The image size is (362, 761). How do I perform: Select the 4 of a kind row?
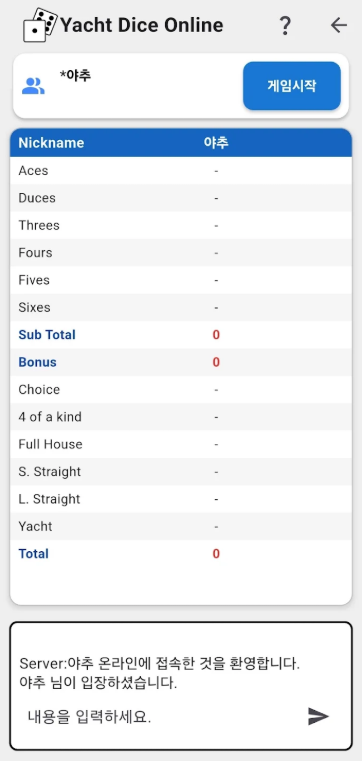(181, 417)
